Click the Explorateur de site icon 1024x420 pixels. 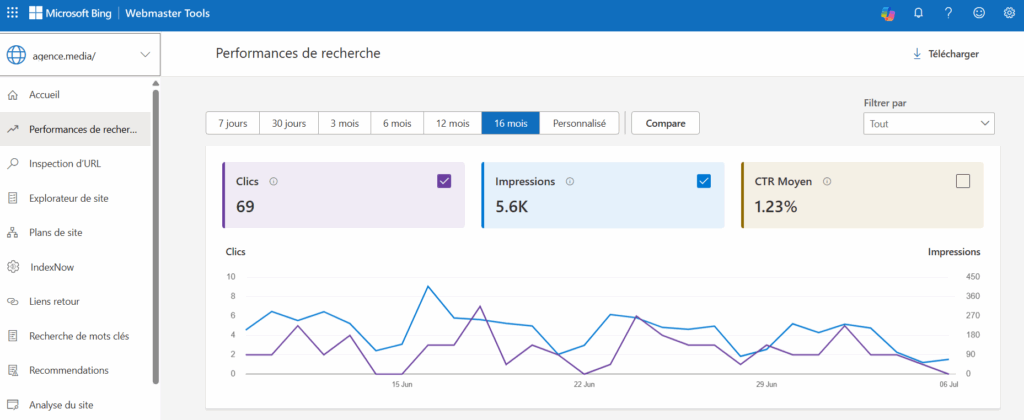point(12,199)
